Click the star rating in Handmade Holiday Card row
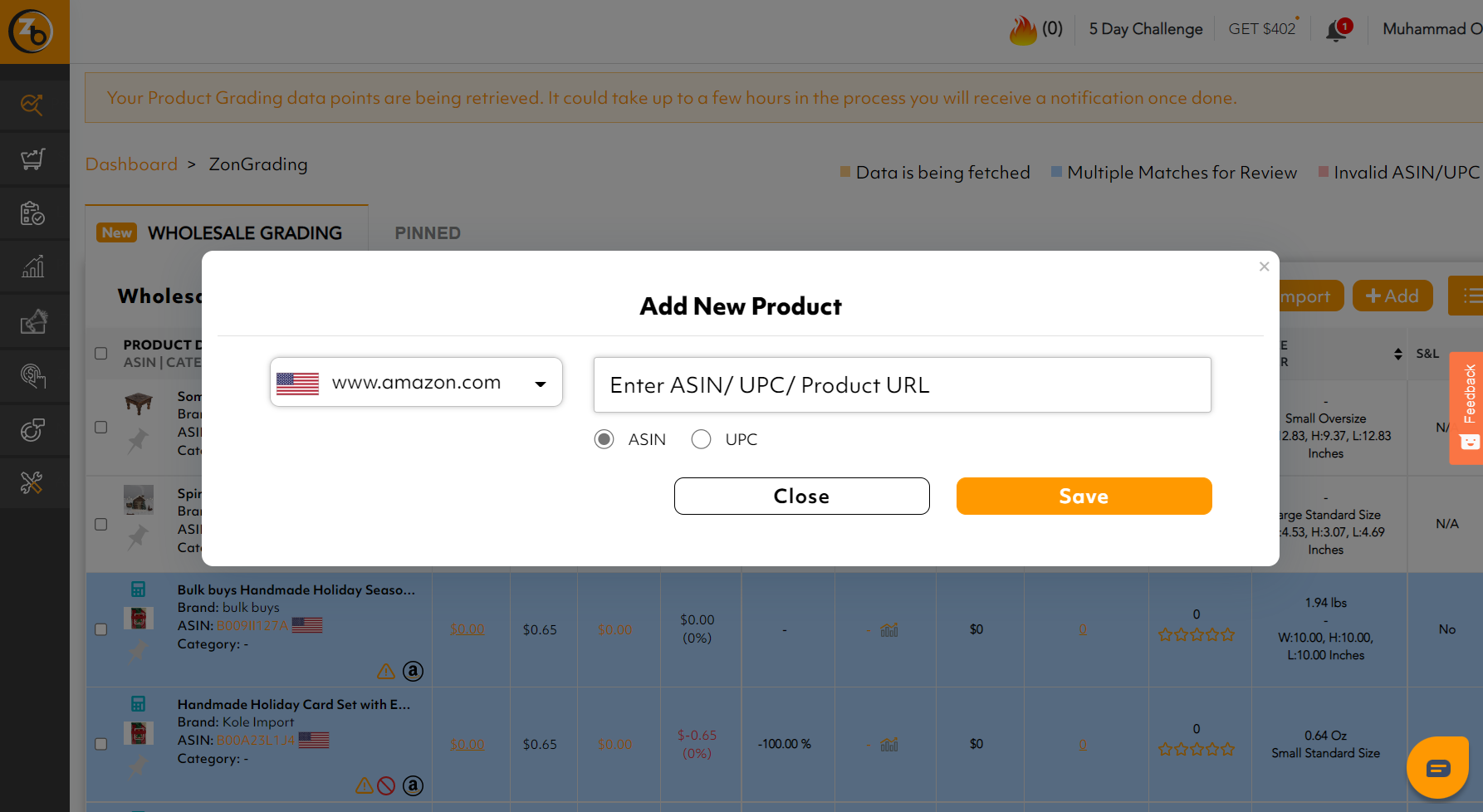The height and width of the screenshot is (812, 1483). pos(1197,749)
